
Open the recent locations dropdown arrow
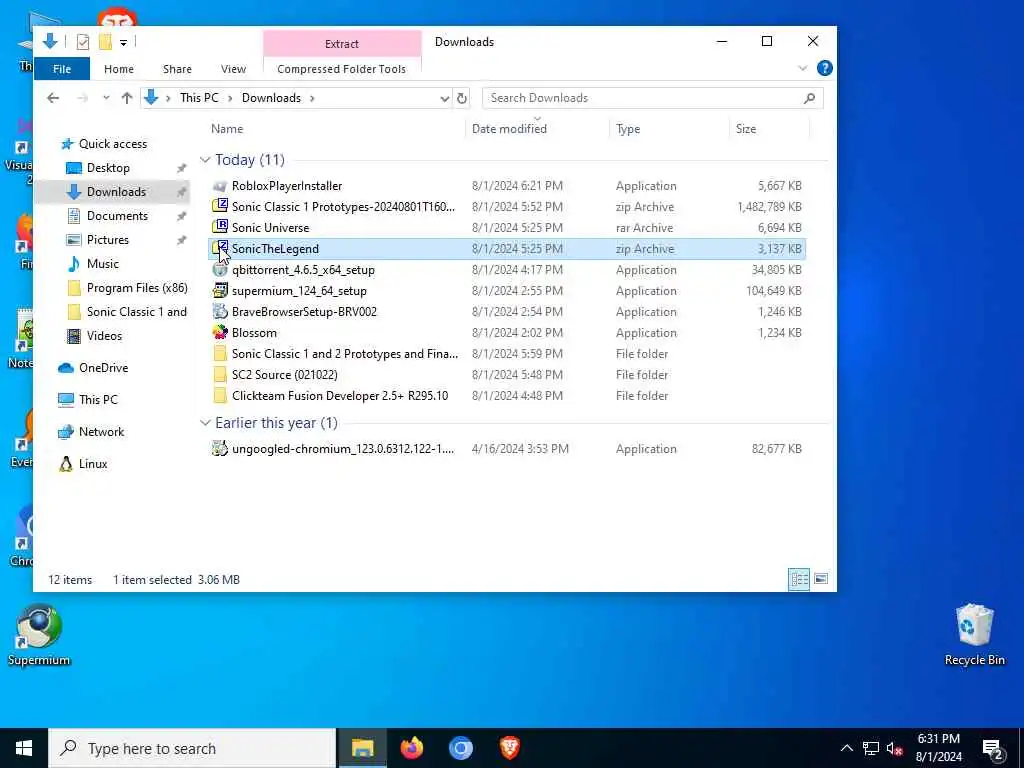coord(106,98)
